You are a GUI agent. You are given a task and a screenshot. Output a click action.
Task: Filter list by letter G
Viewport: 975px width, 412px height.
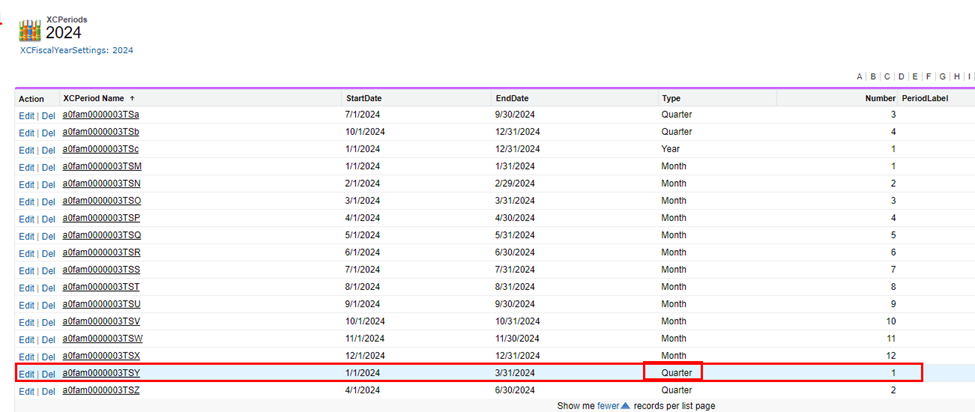coord(943,76)
